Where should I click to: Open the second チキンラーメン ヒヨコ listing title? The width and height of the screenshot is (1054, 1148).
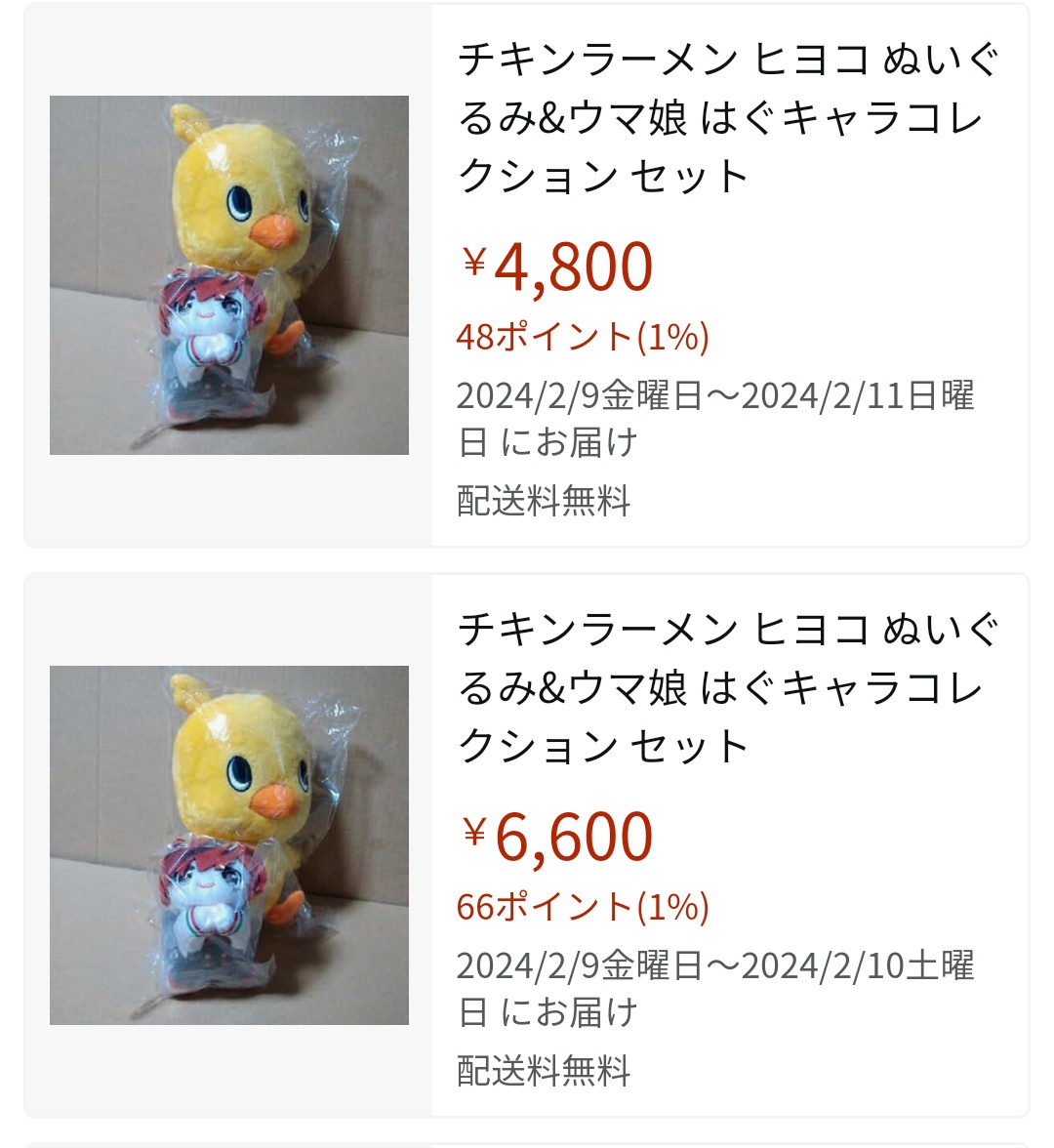coord(728,688)
